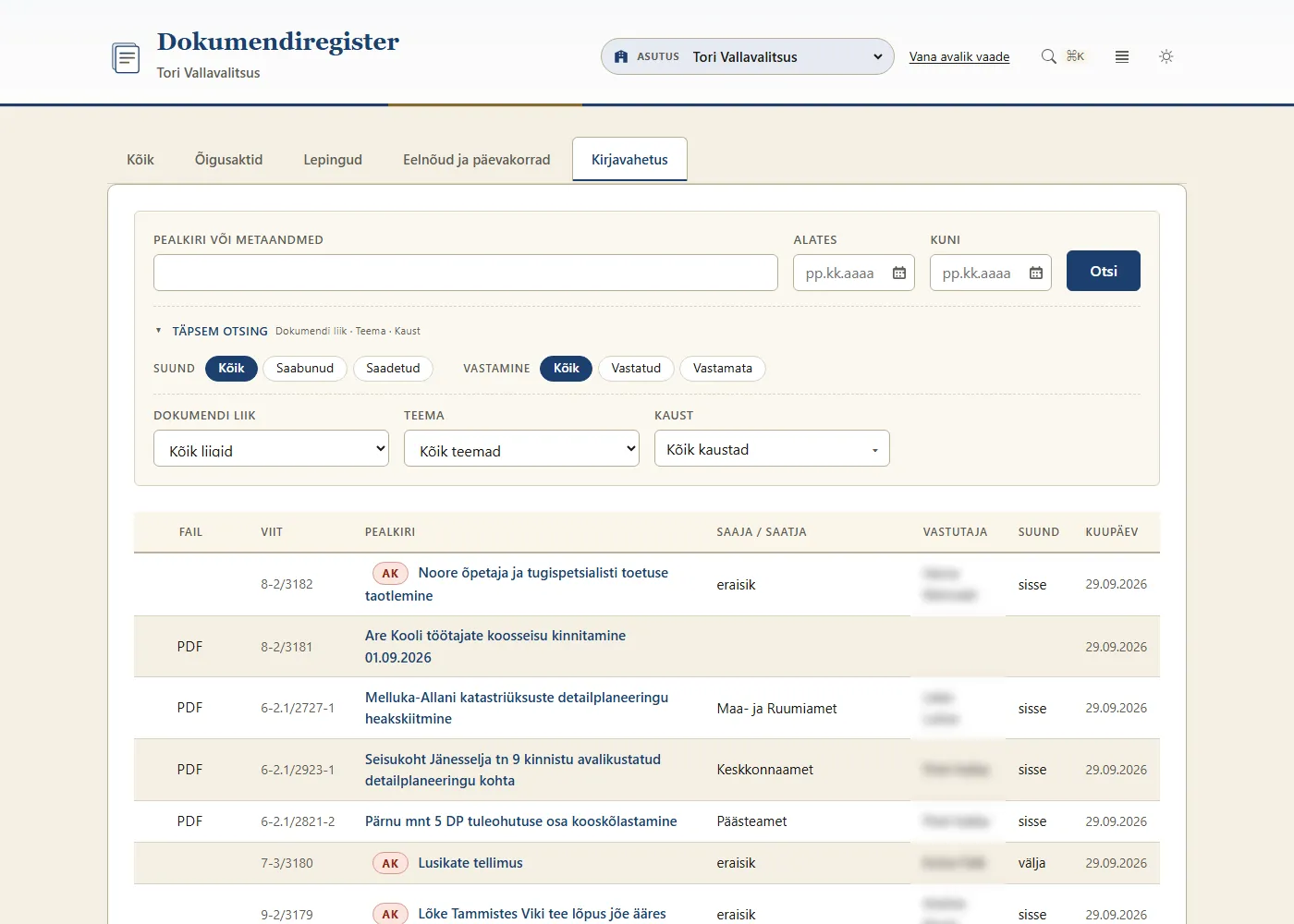Select Kõik in Suund filter
This screenshot has height=924, width=1294.
231,368
